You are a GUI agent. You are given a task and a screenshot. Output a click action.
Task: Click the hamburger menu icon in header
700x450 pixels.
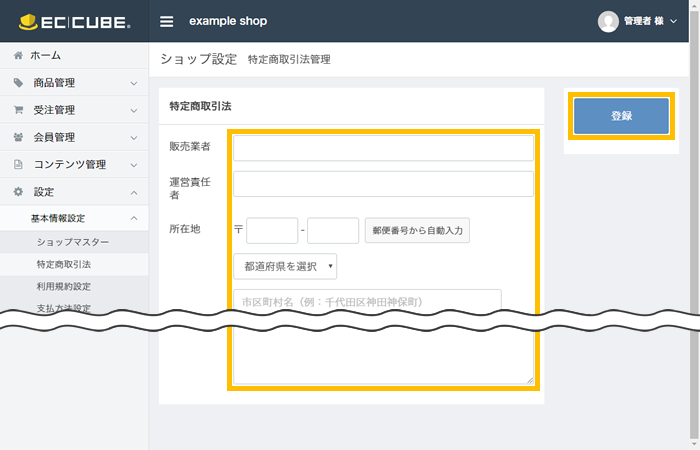[166, 21]
